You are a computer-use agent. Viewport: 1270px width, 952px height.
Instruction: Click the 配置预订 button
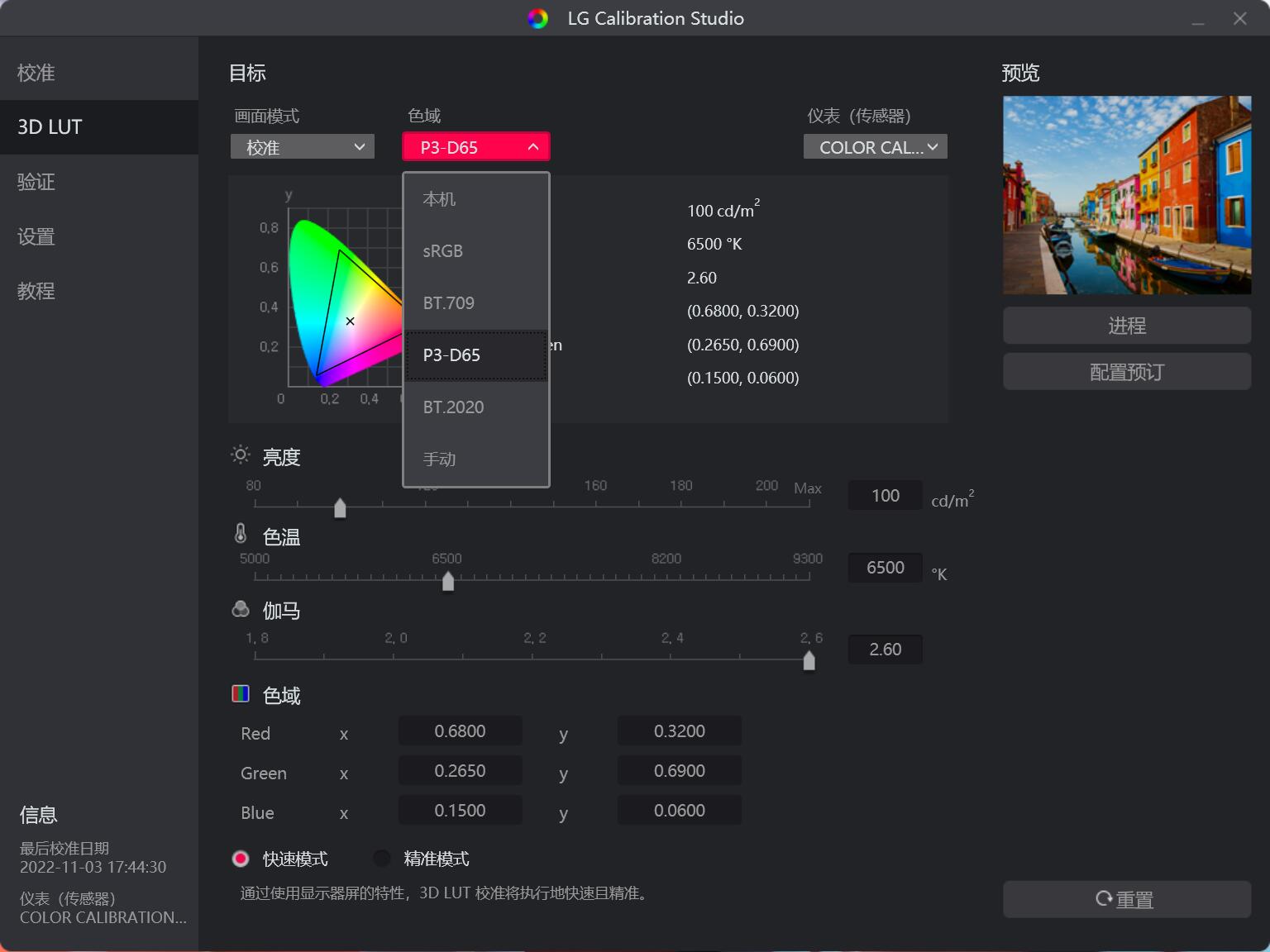[x=1126, y=371]
